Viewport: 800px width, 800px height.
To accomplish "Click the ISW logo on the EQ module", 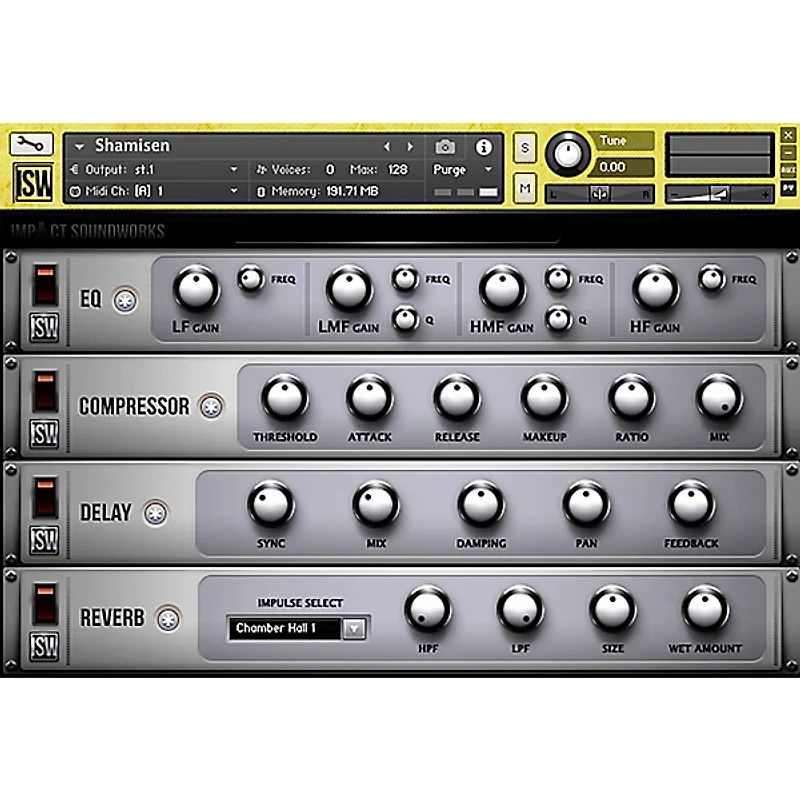I will pos(43,327).
